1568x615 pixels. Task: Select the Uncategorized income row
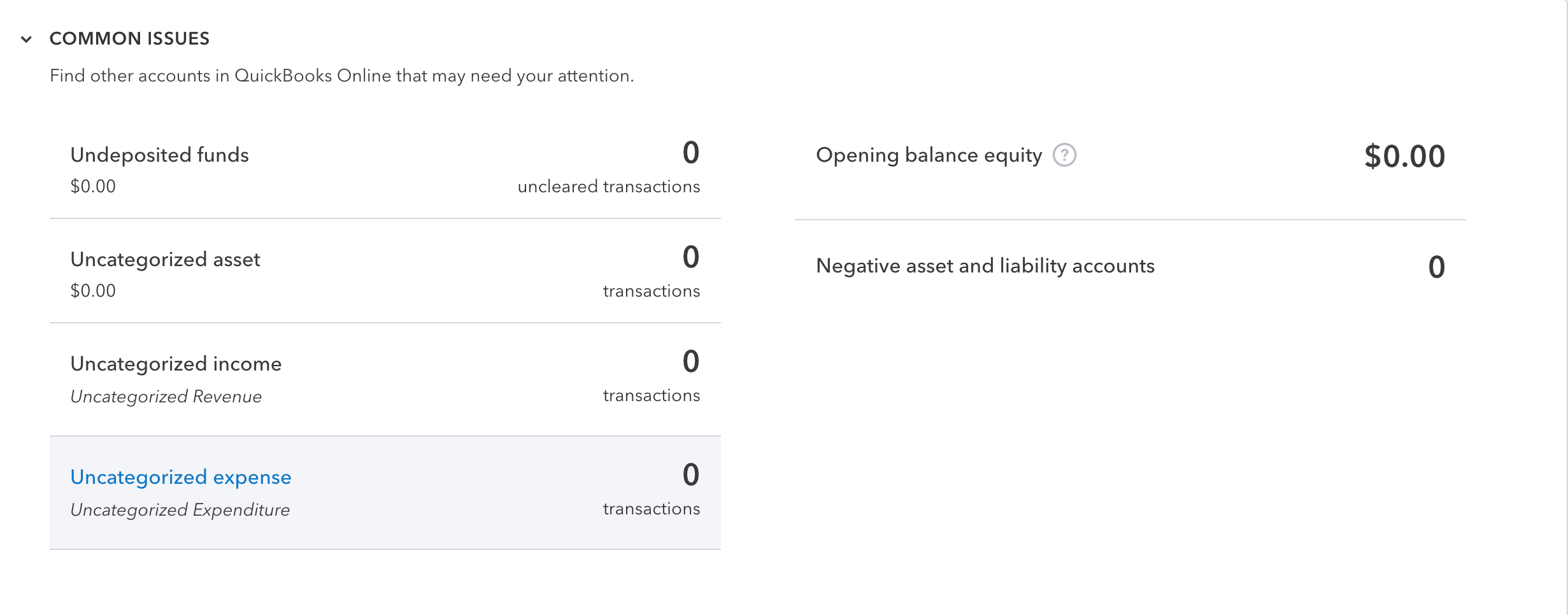pos(385,379)
